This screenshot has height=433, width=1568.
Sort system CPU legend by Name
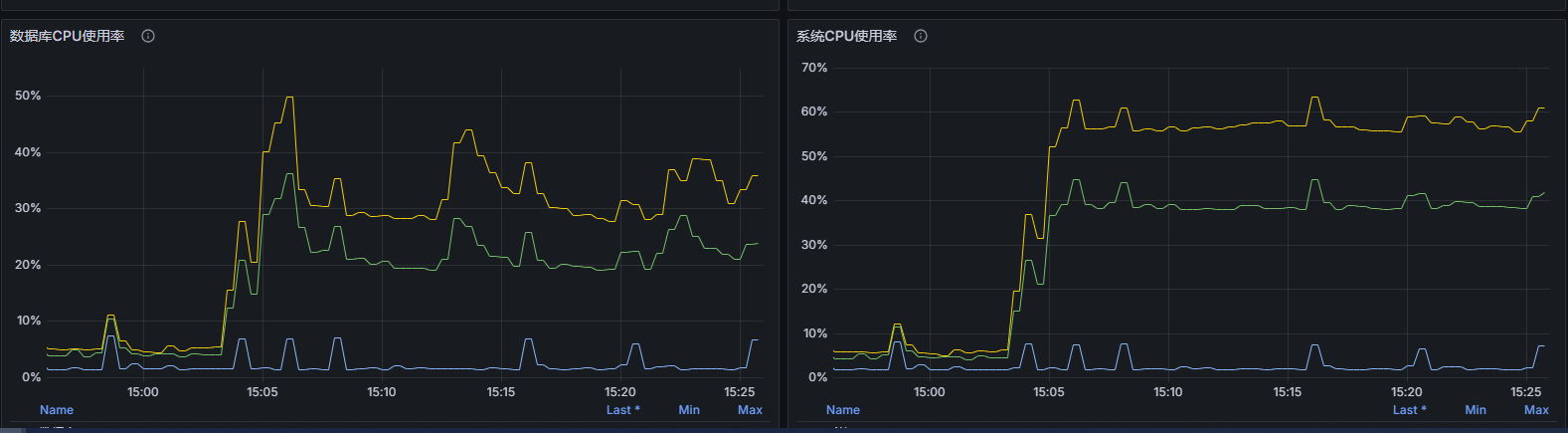pyautogui.click(x=843, y=410)
